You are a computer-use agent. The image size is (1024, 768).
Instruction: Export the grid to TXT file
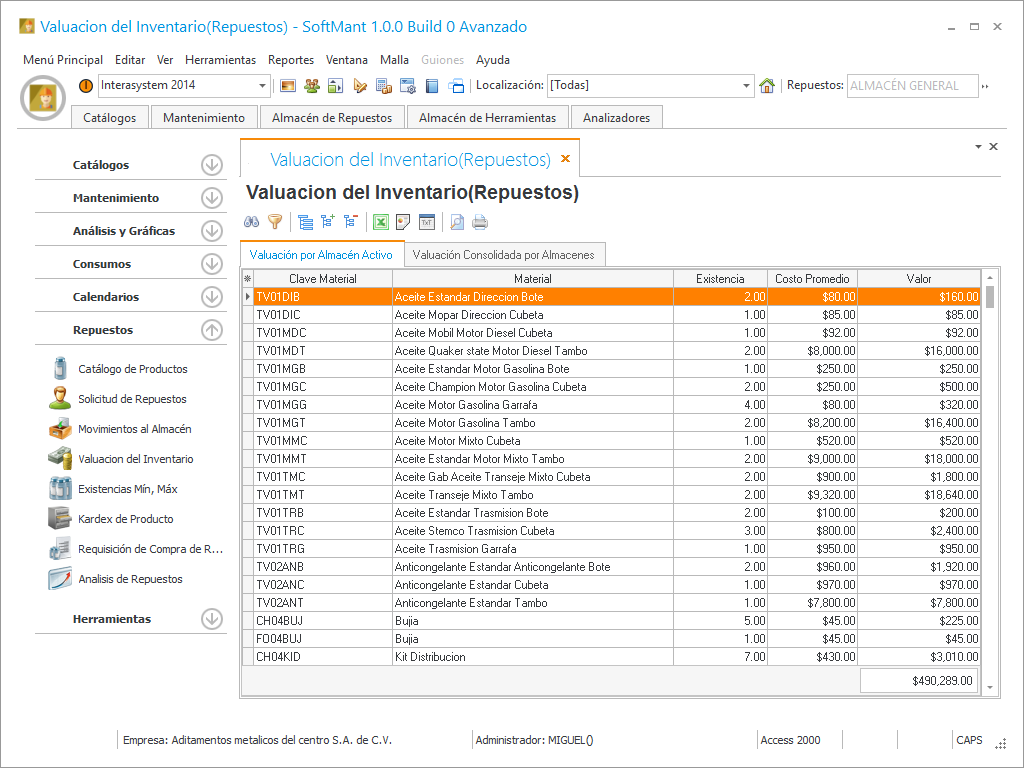426,222
